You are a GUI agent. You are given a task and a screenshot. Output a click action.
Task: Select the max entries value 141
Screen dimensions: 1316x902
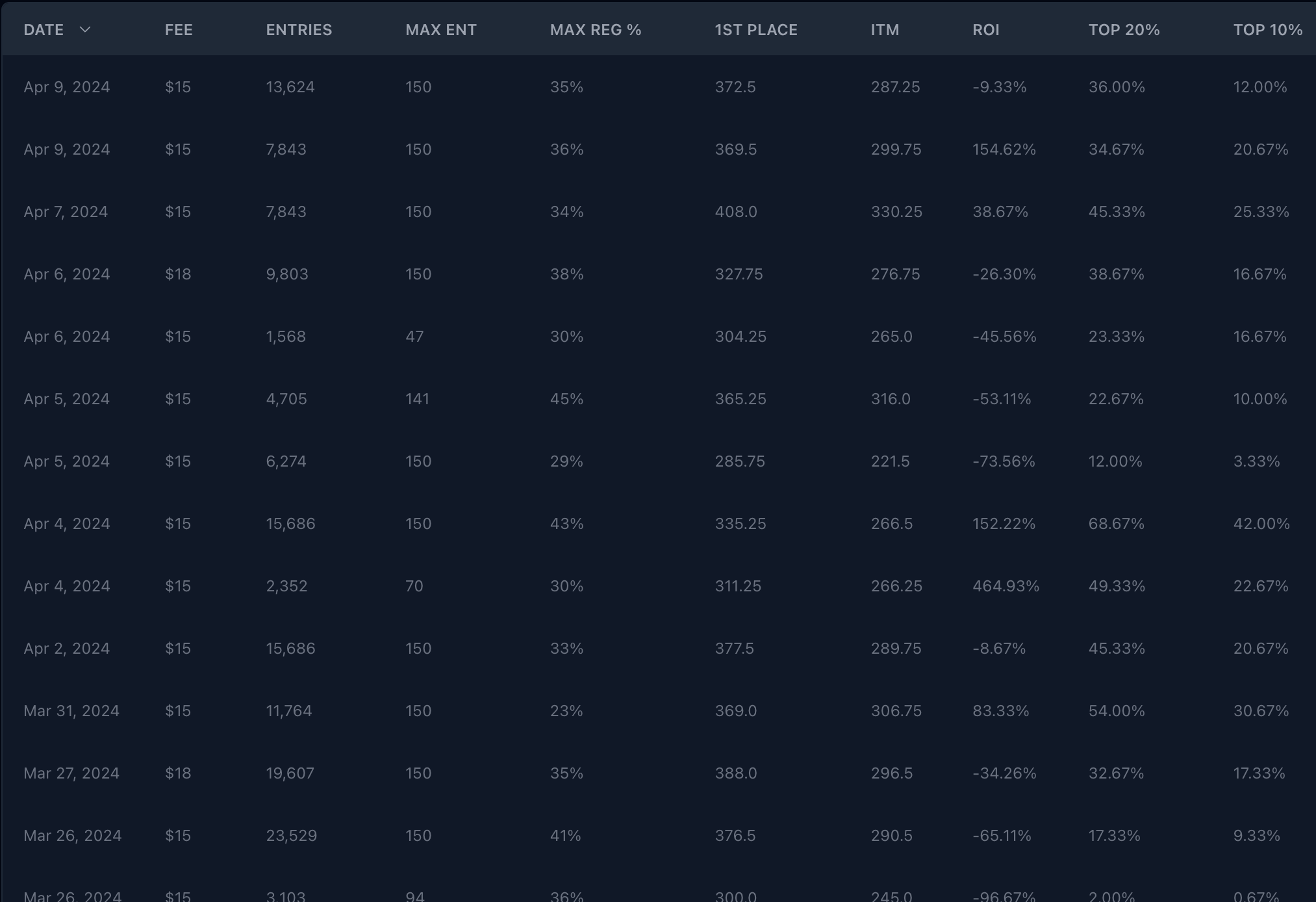[418, 399]
